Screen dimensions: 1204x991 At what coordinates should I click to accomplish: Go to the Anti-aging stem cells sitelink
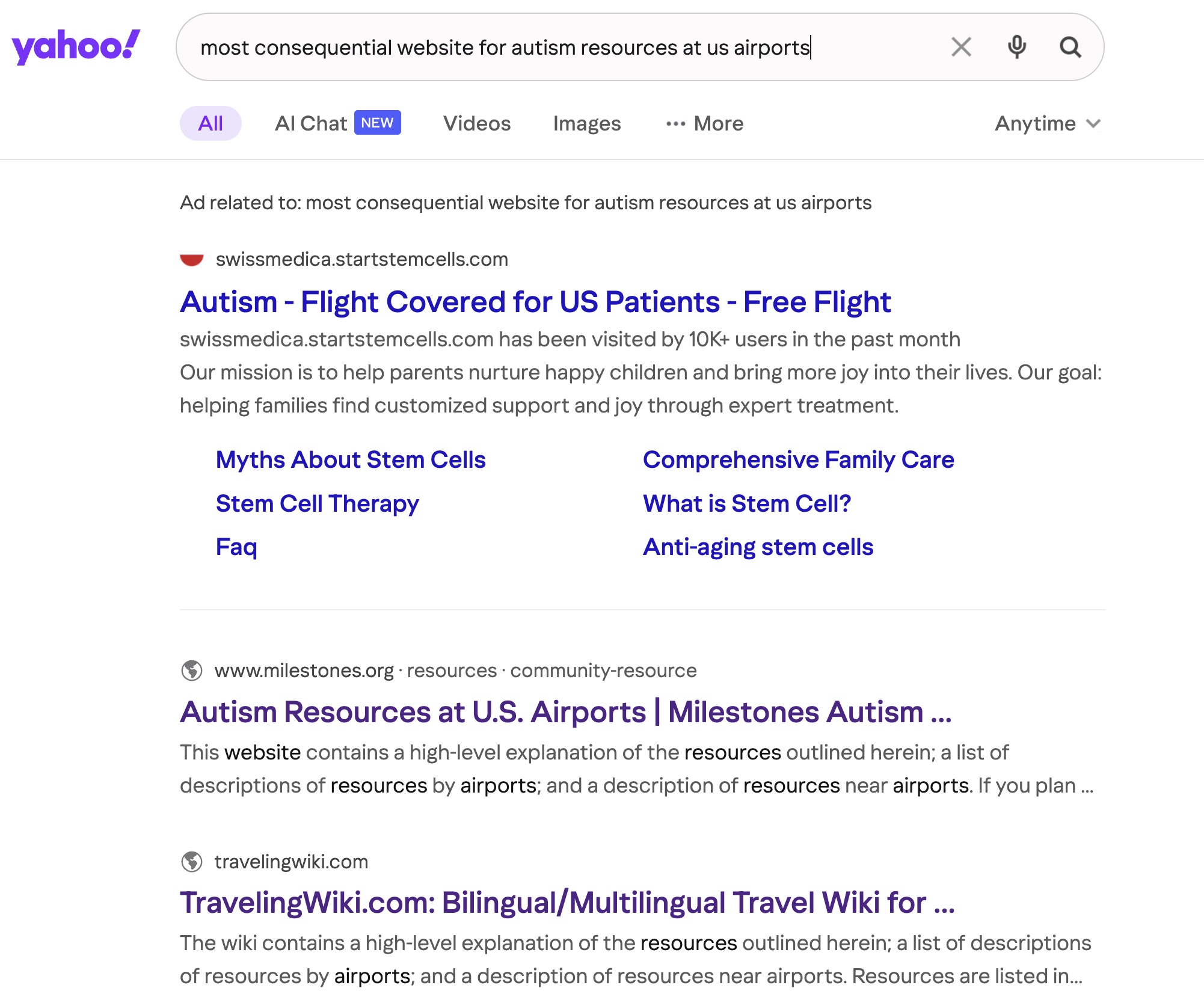point(758,547)
